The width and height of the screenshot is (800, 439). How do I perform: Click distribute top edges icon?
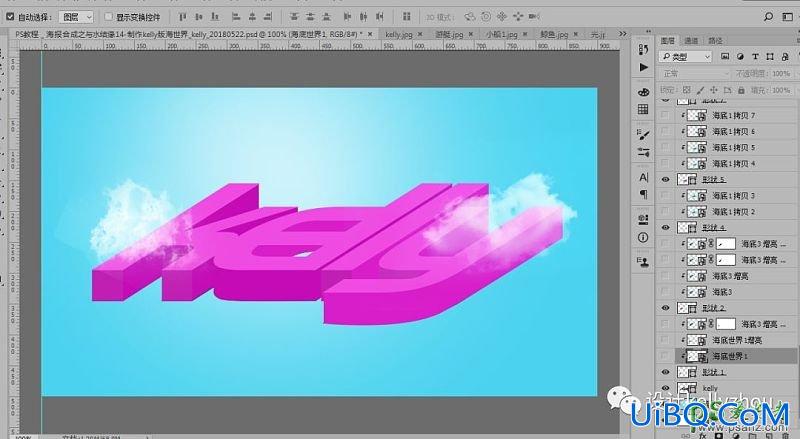[x=294, y=17]
